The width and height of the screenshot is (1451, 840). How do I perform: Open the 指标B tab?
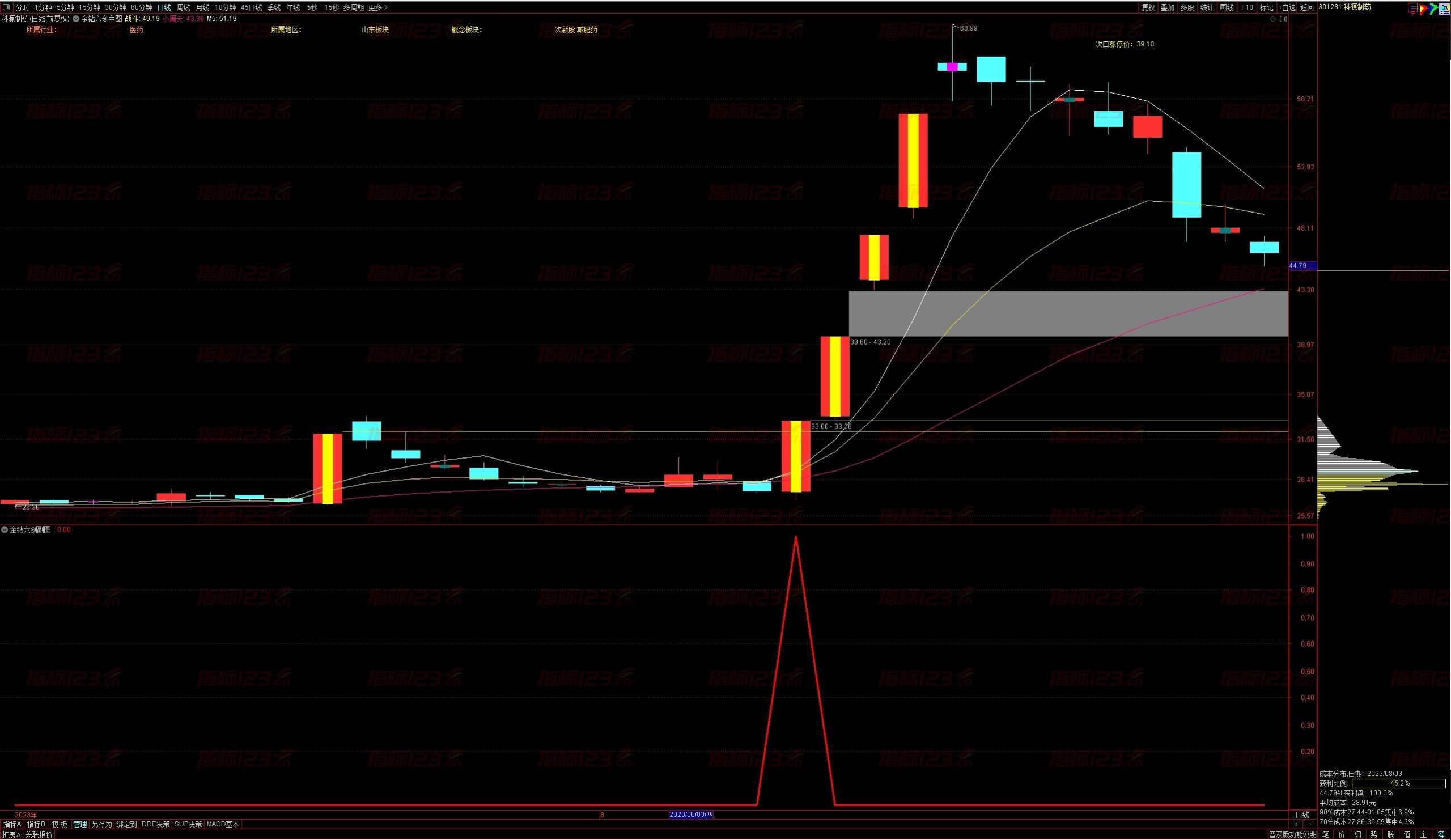click(36, 824)
